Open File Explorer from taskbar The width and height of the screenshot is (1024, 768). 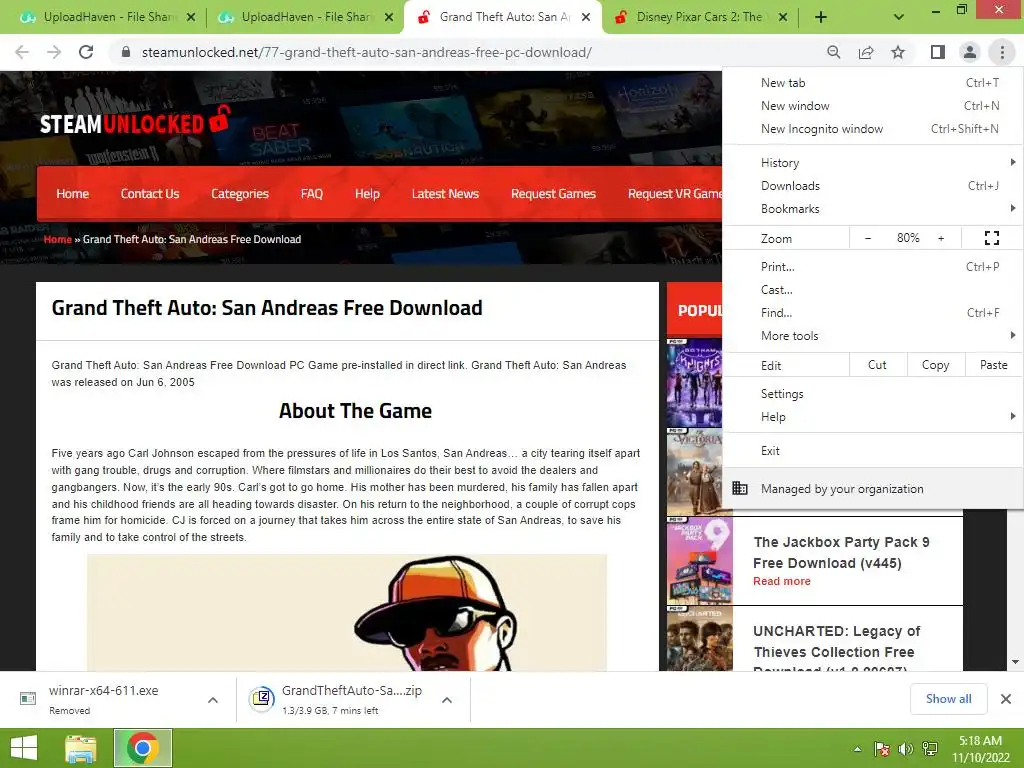80,748
